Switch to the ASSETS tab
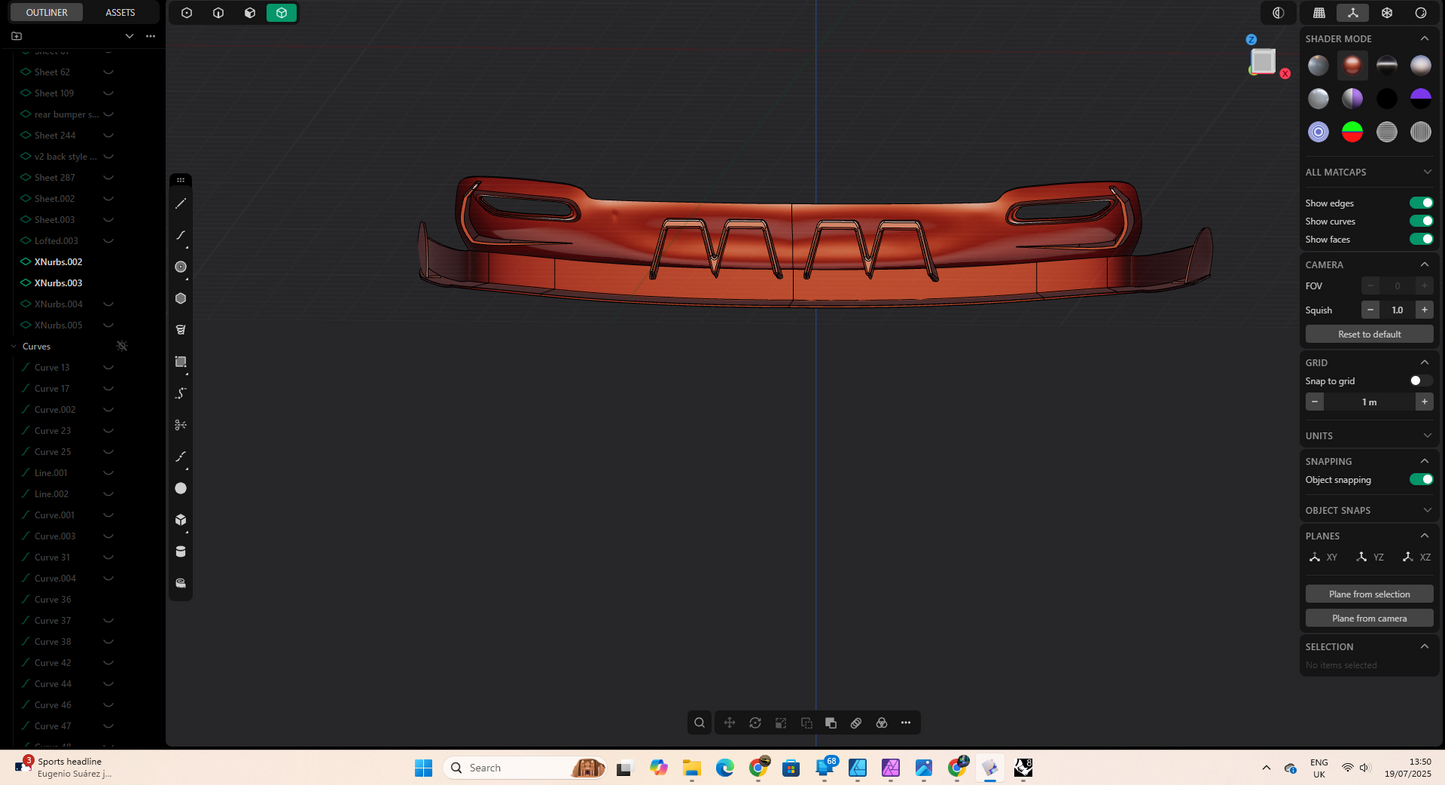This screenshot has width=1445, height=785. pyautogui.click(x=120, y=12)
